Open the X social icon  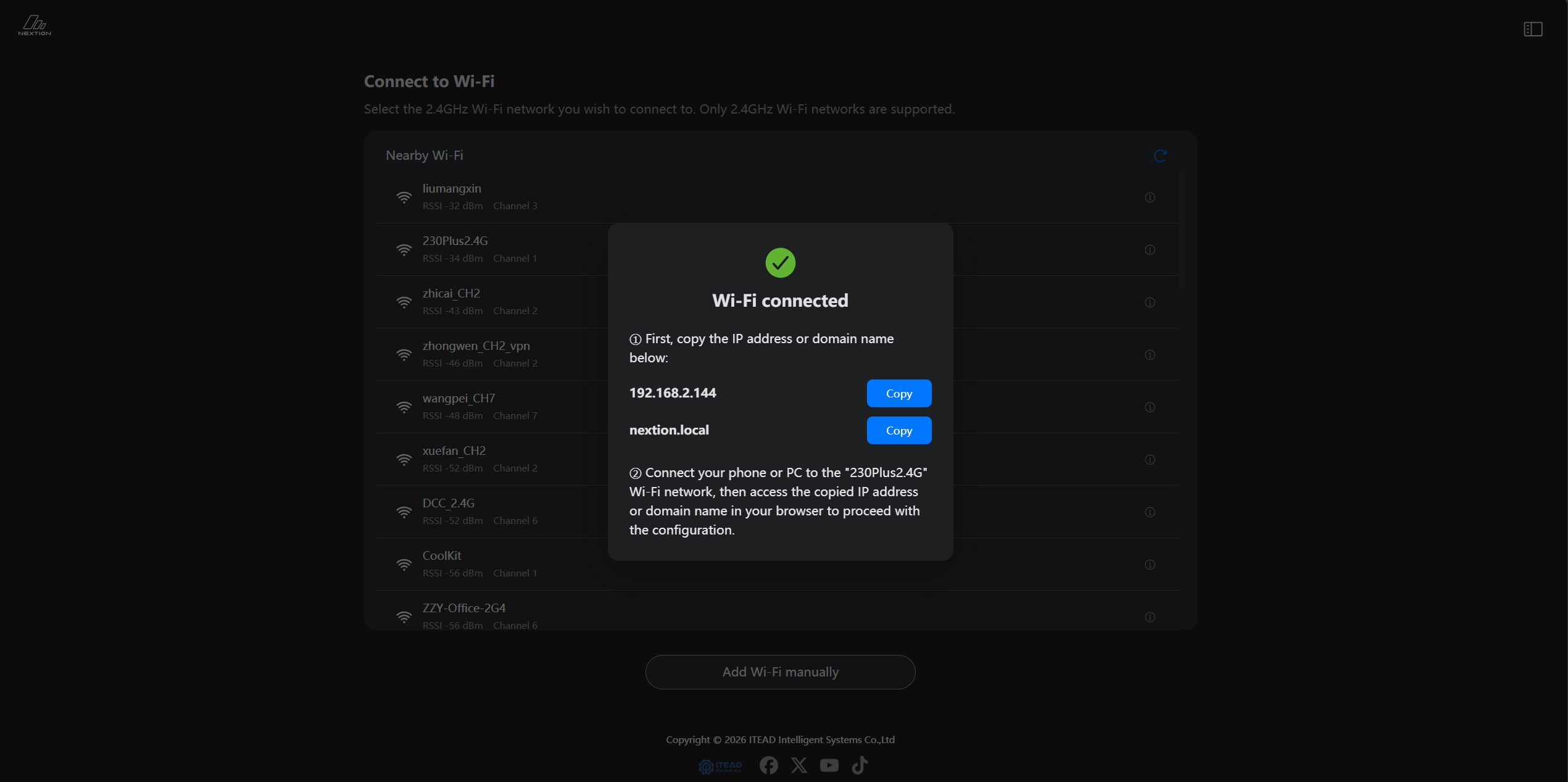point(799,765)
